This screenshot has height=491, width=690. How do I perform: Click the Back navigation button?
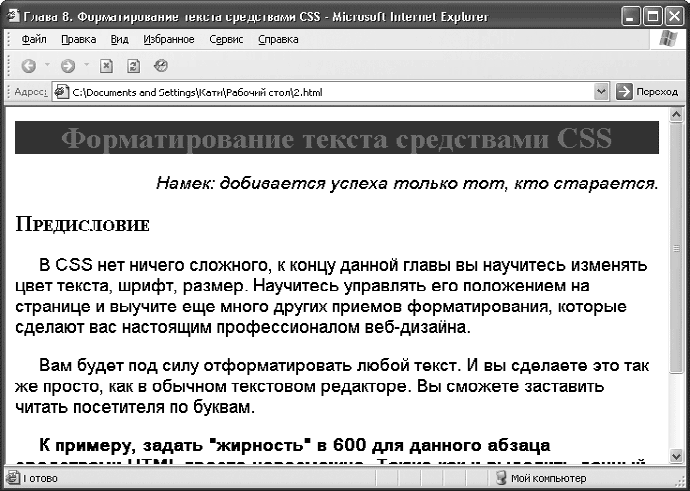[27, 66]
